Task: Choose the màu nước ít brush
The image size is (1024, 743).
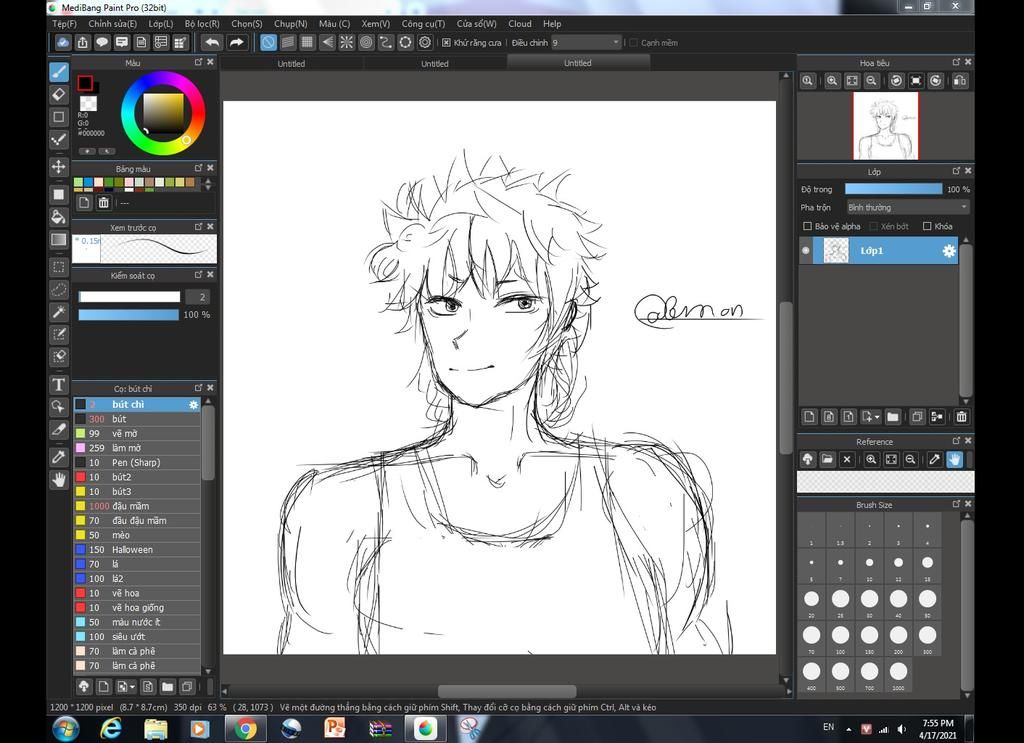Action: [137, 622]
